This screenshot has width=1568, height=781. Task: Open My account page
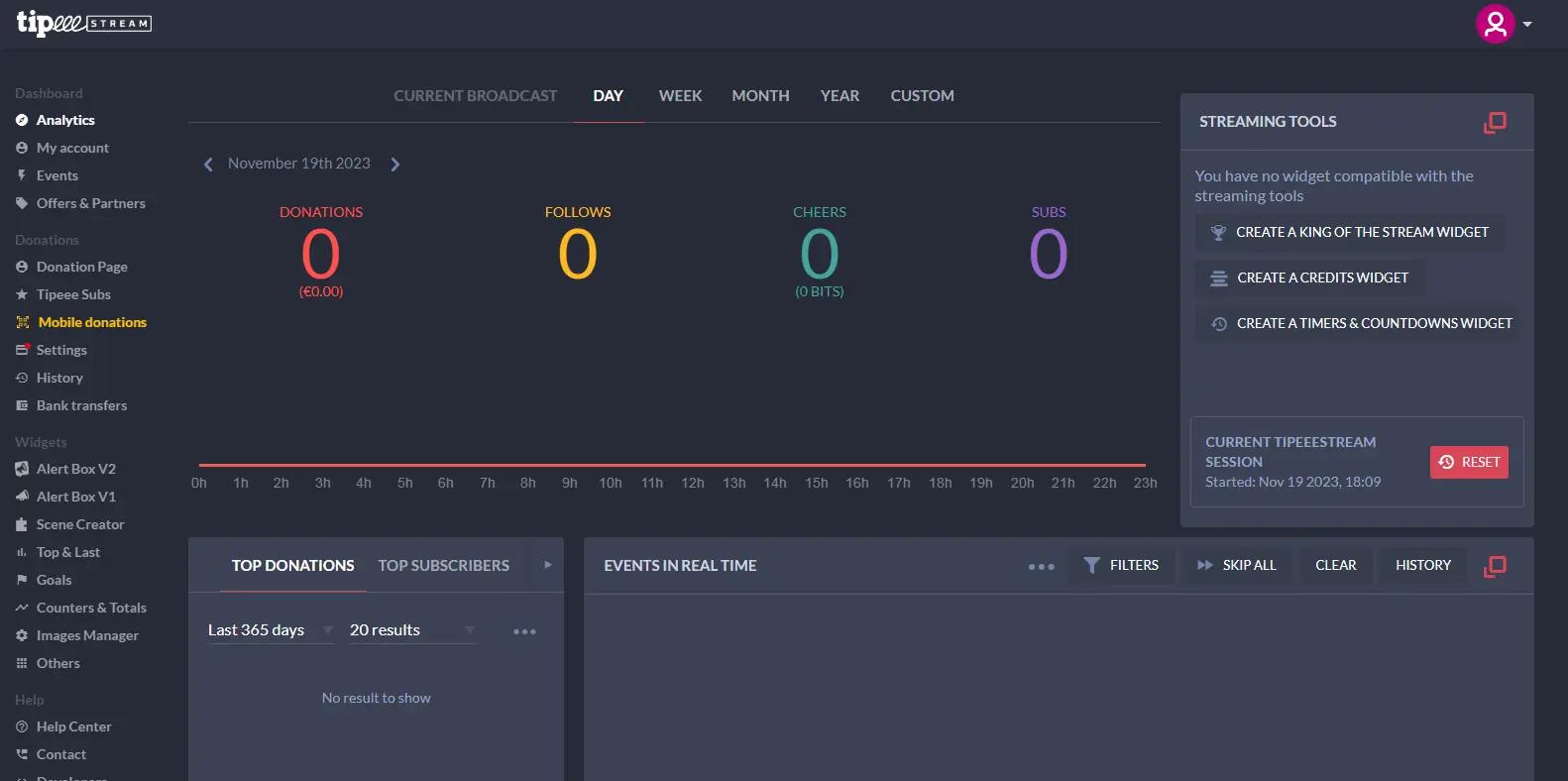click(x=72, y=148)
